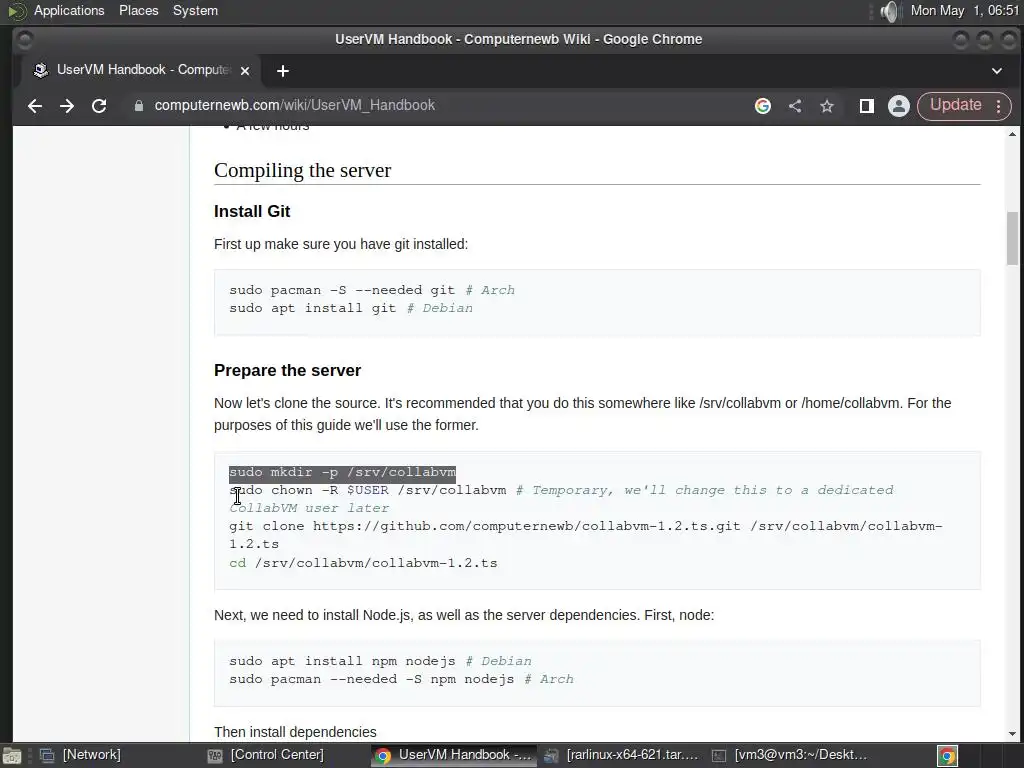Click 'Next, we need to install Node.js' text
Screen dimensions: 1024x768
(464, 615)
